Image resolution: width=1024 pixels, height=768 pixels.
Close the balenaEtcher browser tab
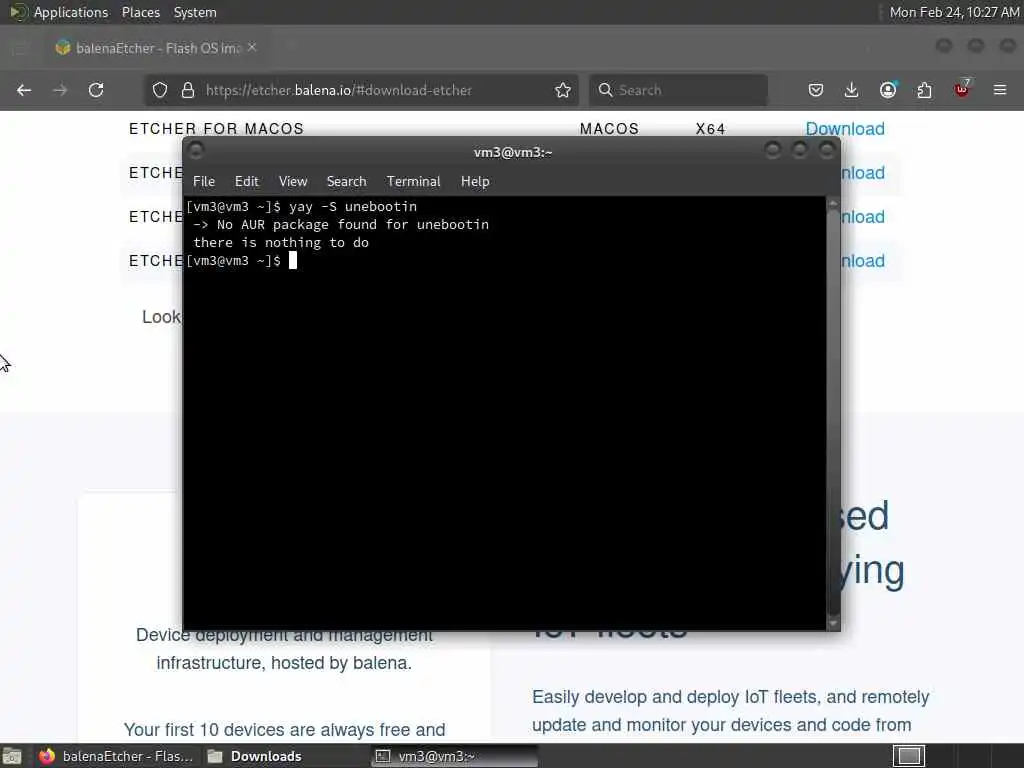(252, 48)
